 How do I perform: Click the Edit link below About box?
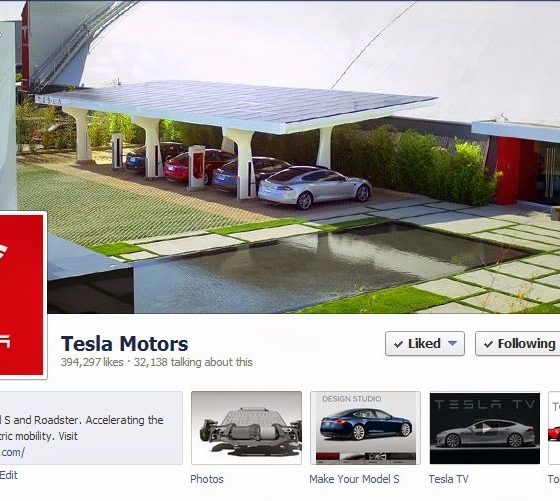pos(9,475)
